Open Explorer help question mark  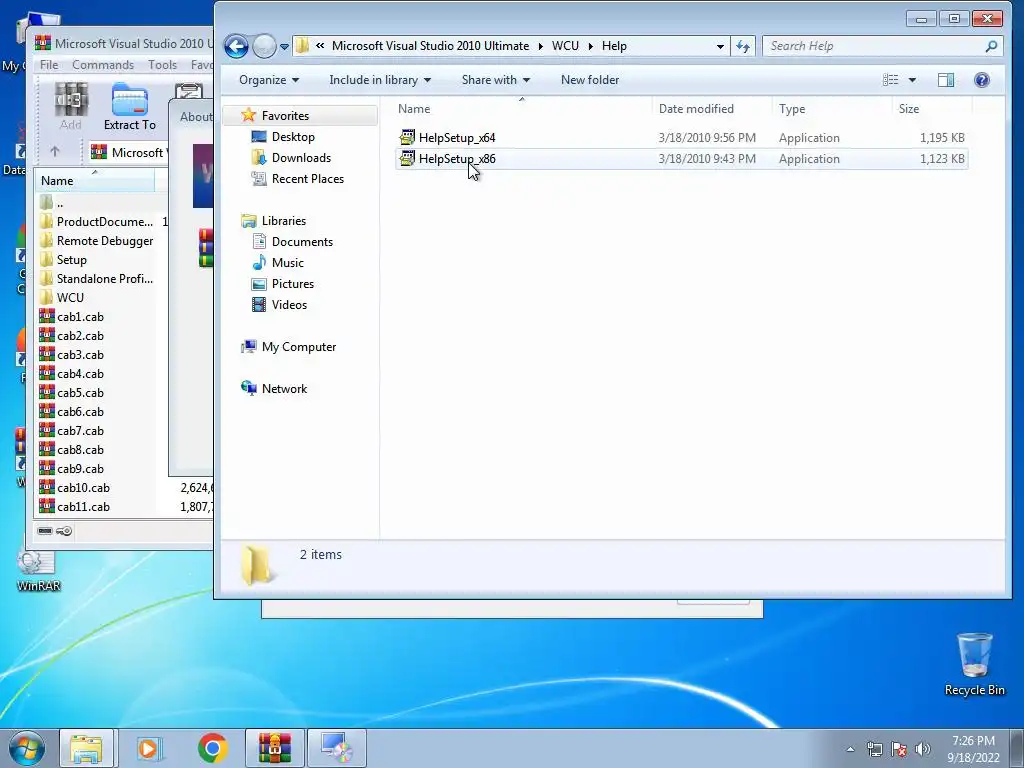point(982,80)
